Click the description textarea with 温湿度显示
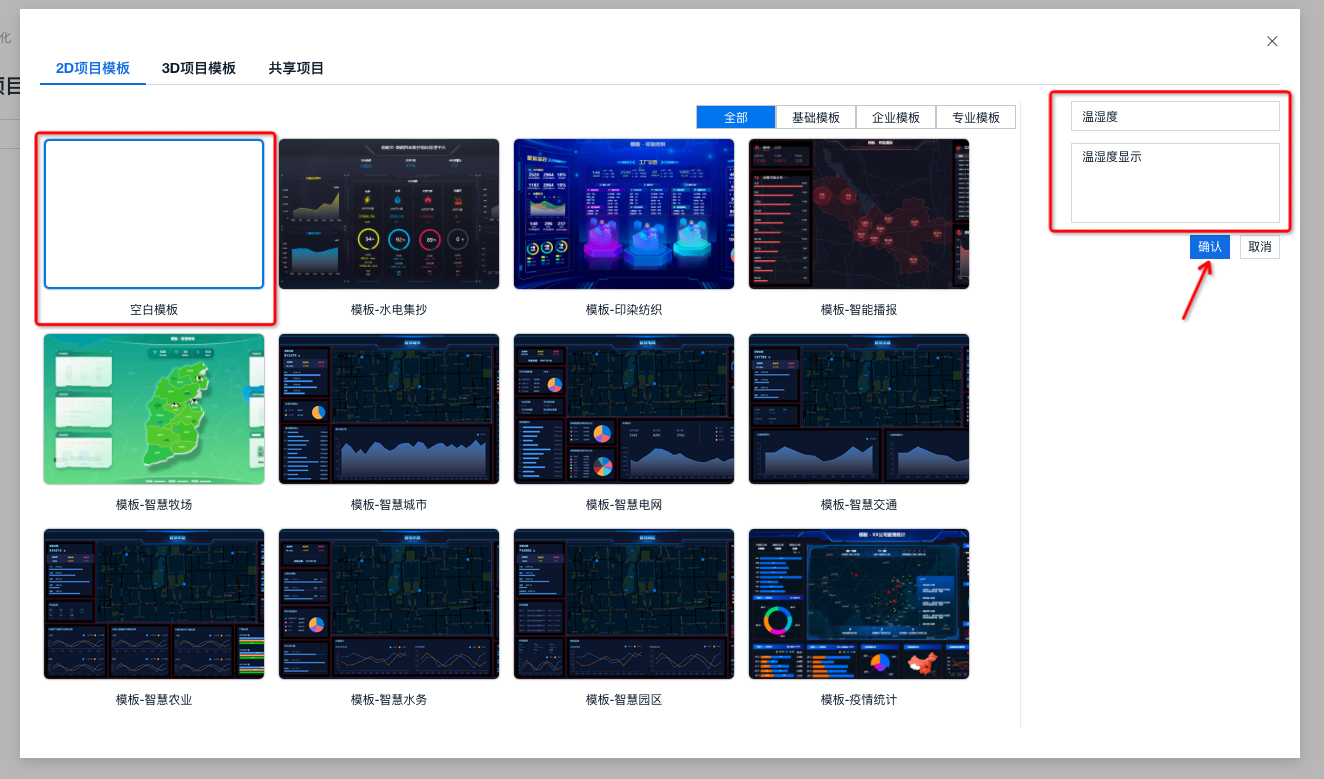The image size is (1324, 779). click(1175, 183)
